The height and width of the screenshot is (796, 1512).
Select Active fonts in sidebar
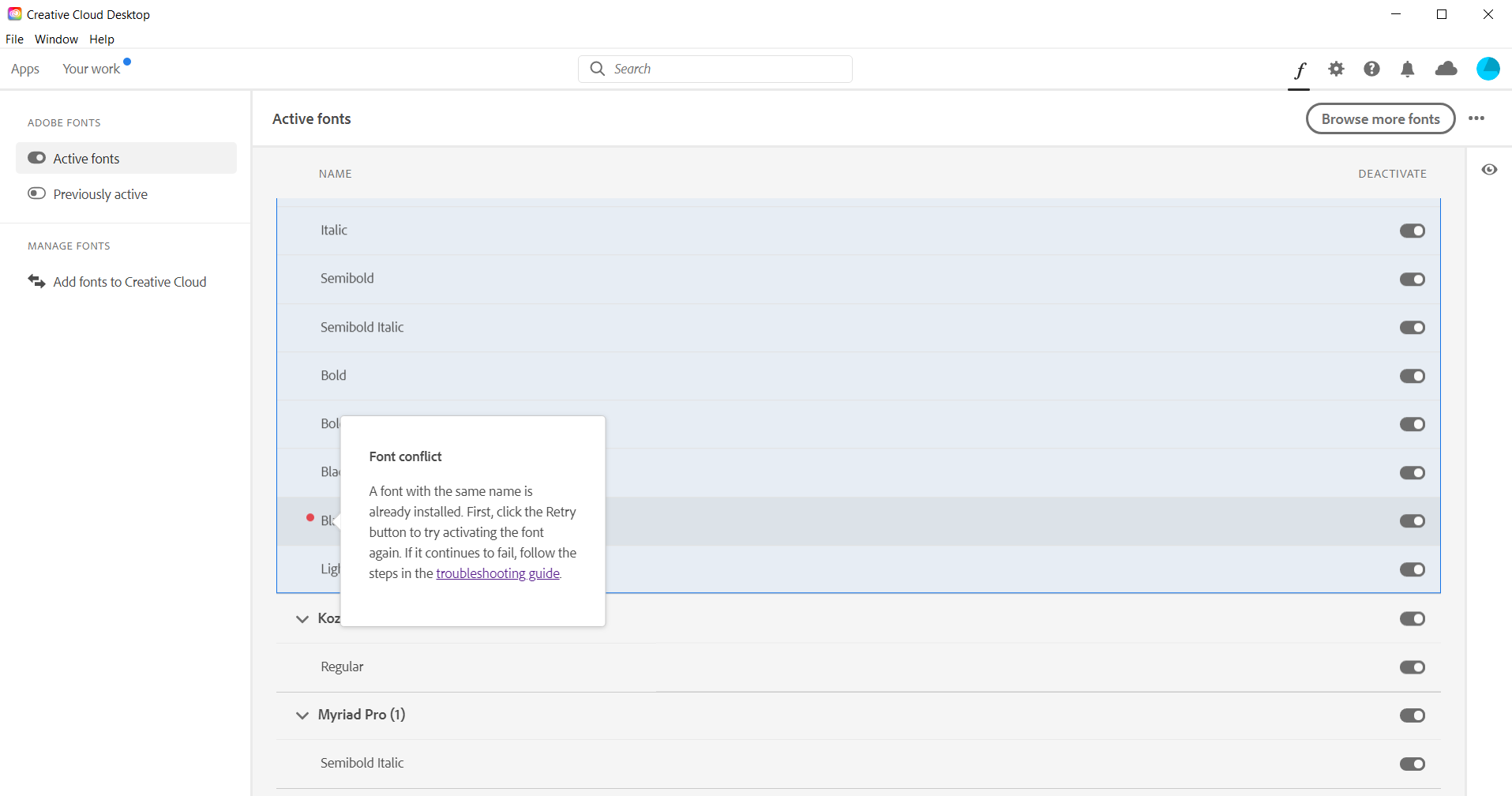tap(126, 158)
